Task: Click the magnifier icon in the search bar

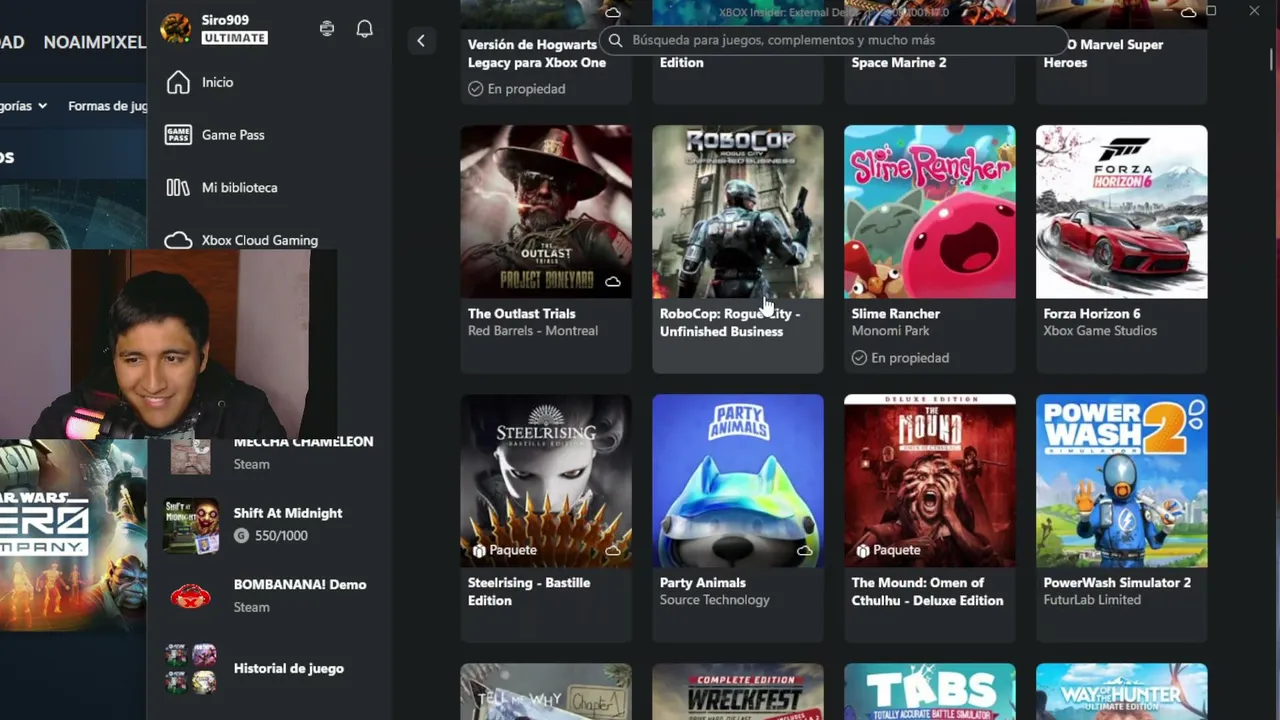Action: tap(615, 40)
